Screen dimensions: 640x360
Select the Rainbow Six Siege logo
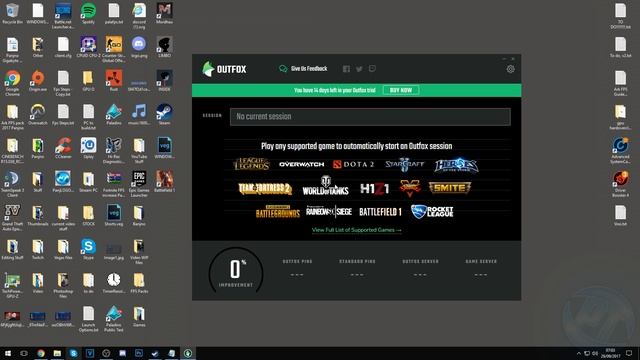329,211
